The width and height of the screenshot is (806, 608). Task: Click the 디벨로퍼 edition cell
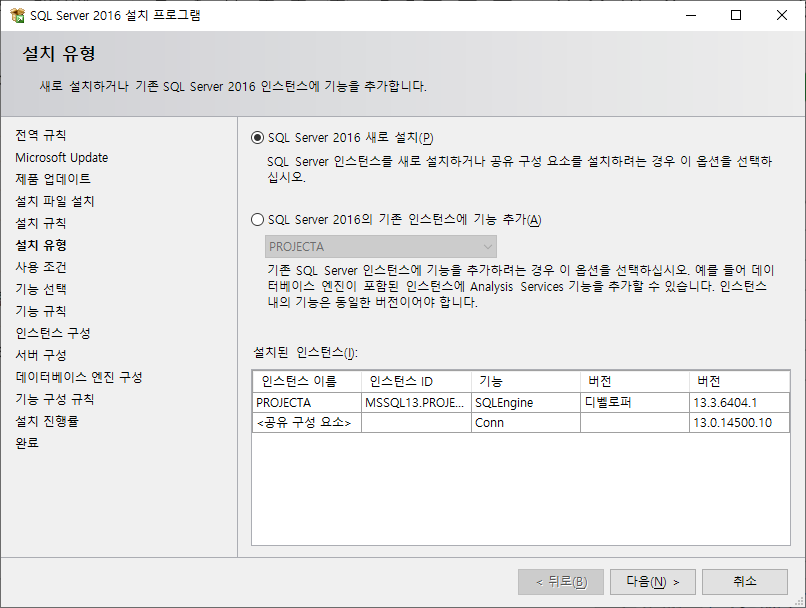pos(635,403)
